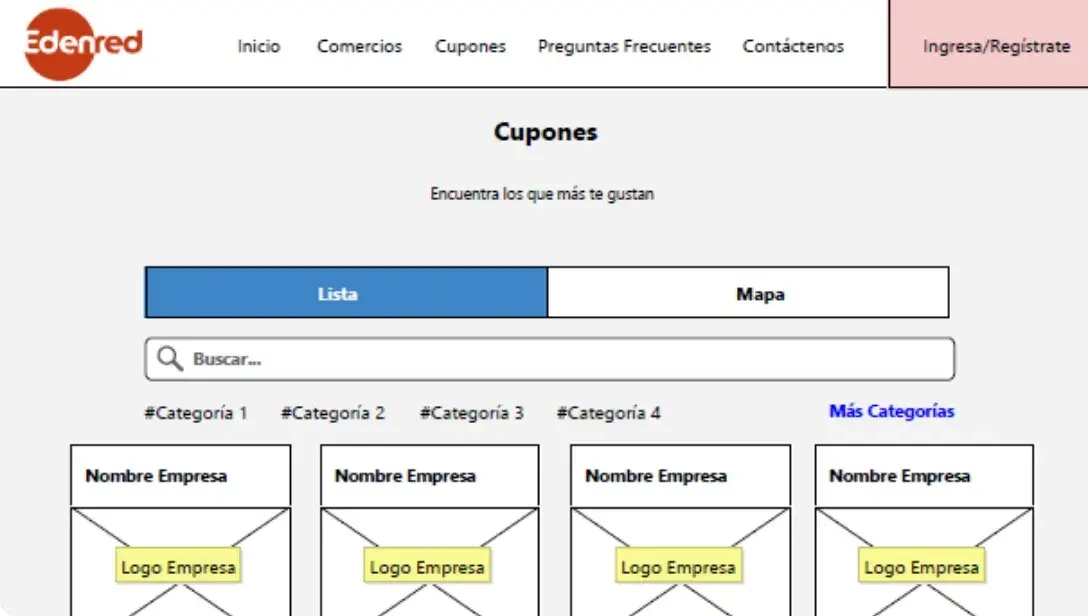Choose the #Categoría 3 tag
Screen dimensions: 1088x616
[x=471, y=413]
